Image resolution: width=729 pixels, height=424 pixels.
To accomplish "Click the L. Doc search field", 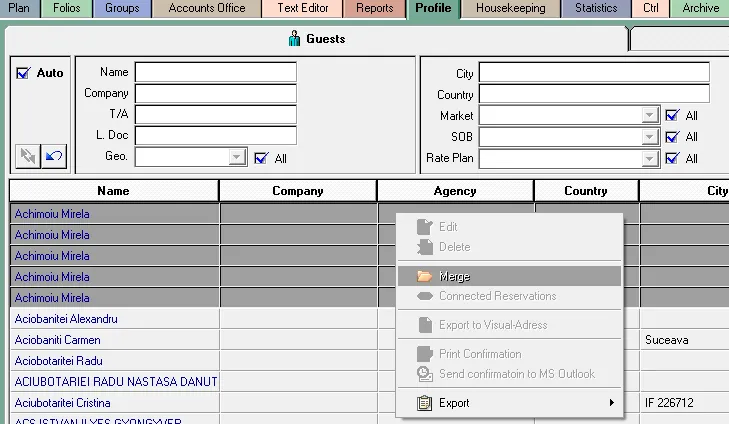I will pos(216,135).
